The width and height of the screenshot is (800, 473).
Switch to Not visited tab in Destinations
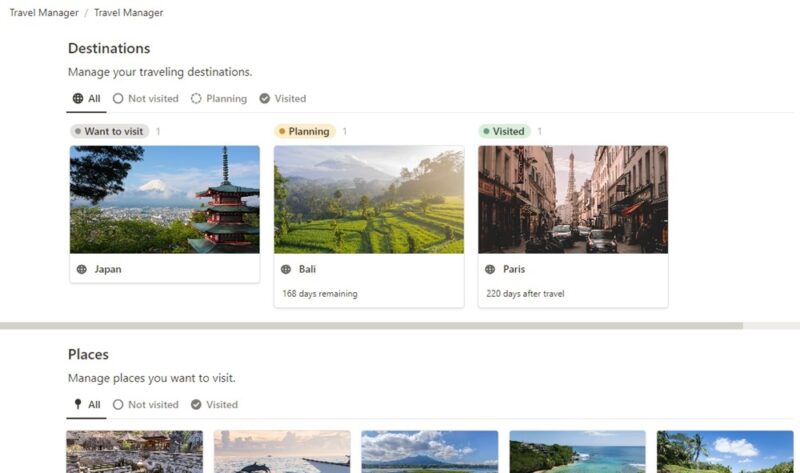(146, 98)
